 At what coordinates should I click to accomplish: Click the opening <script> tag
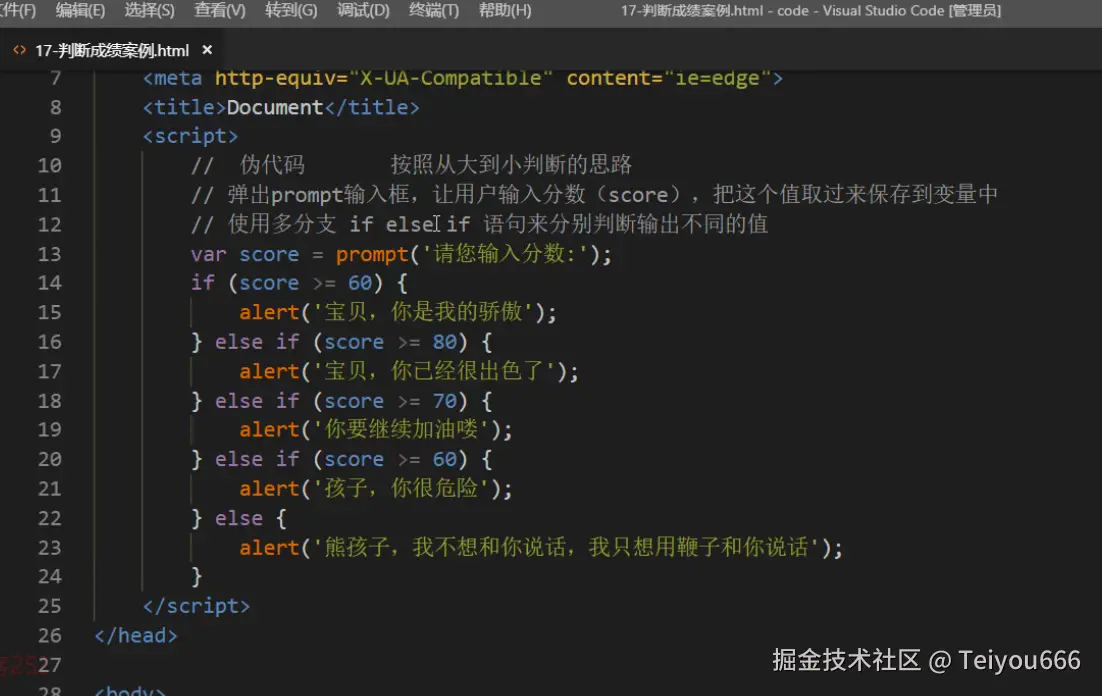click(x=190, y=136)
